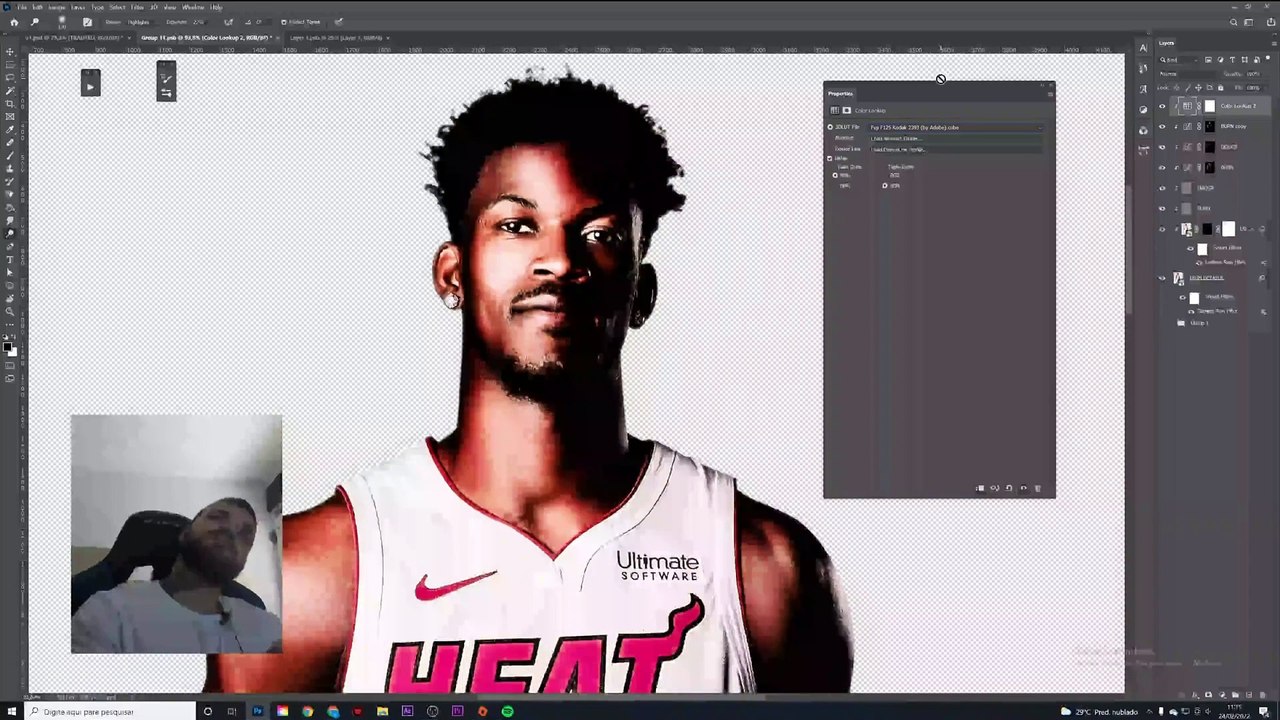Click the reset adjustment icon in Properties

point(1008,488)
